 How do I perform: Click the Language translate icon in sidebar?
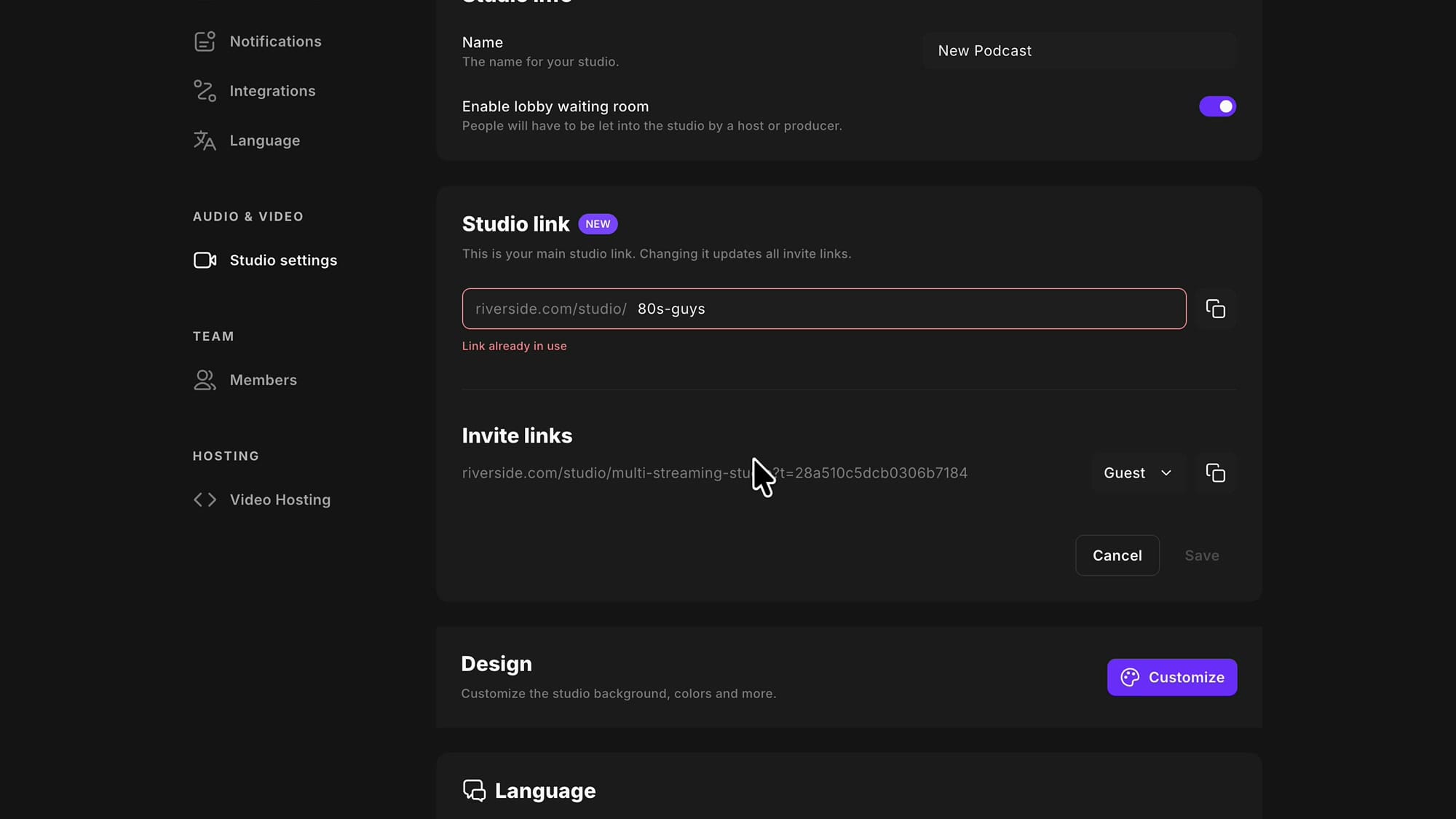click(205, 141)
